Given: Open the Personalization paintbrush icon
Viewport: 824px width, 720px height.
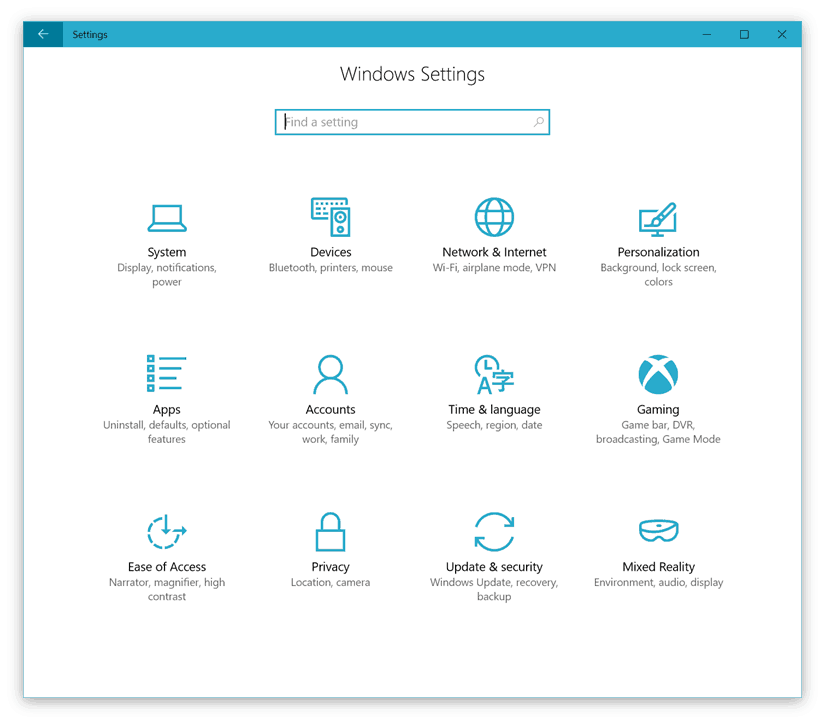Looking at the screenshot, I should [658, 219].
